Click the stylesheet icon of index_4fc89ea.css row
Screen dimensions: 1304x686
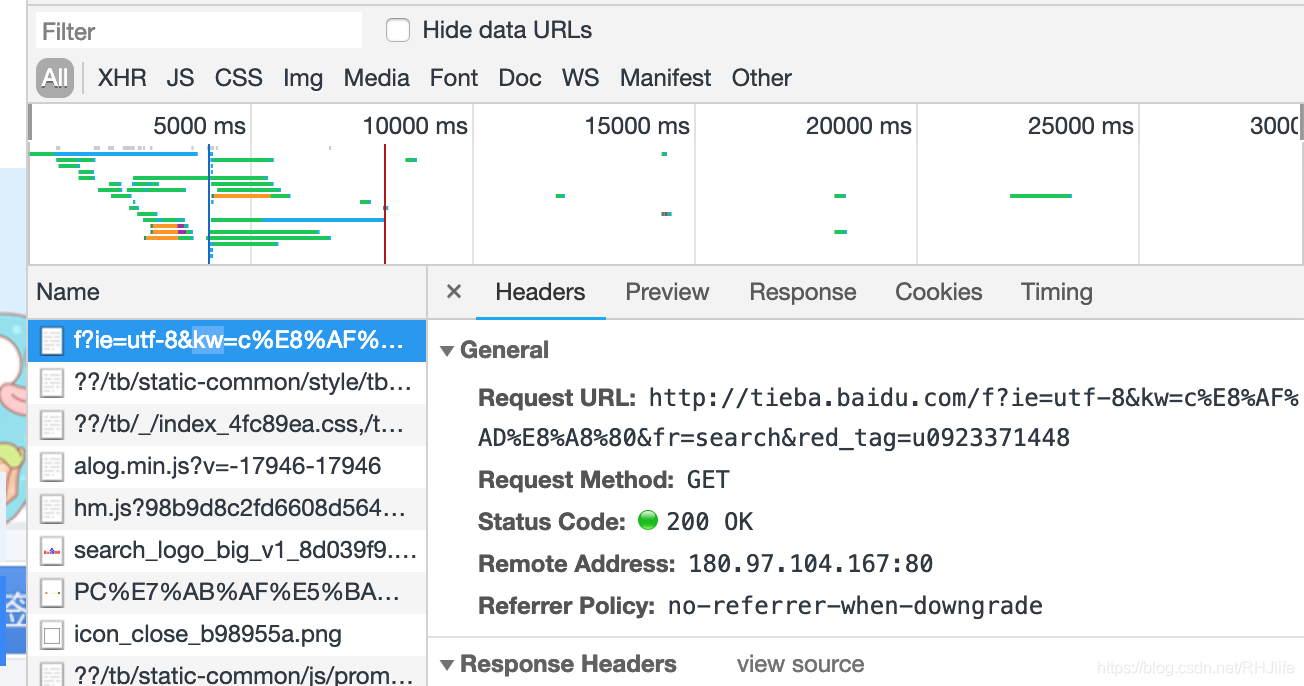coord(52,424)
